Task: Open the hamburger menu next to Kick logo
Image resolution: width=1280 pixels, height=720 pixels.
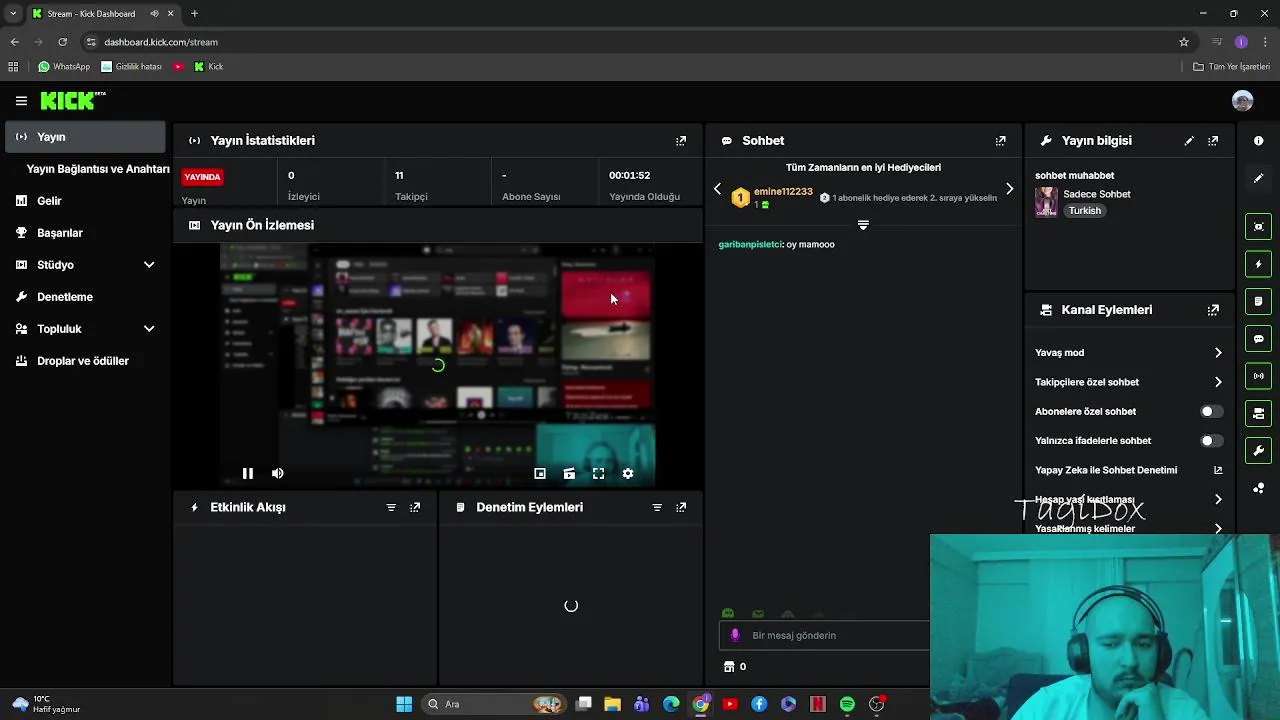Action: tap(21, 101)
